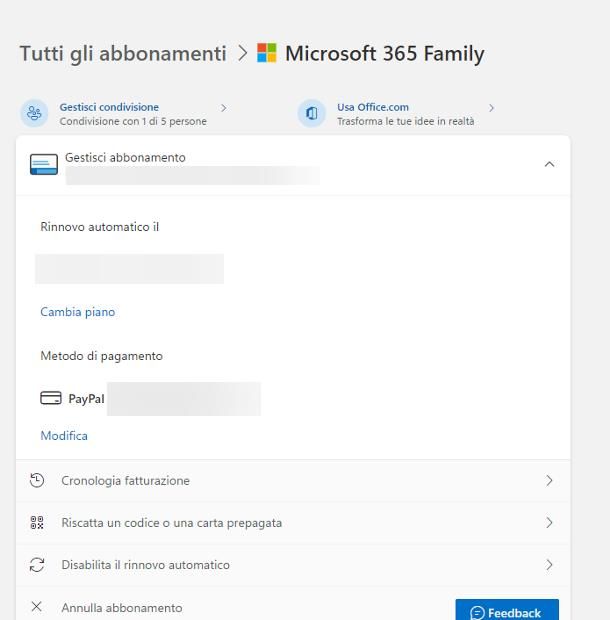The height and width of the screenshot is (620, 610).
Task: Click the Microsoft 365 Family heading
Action: 385,54
